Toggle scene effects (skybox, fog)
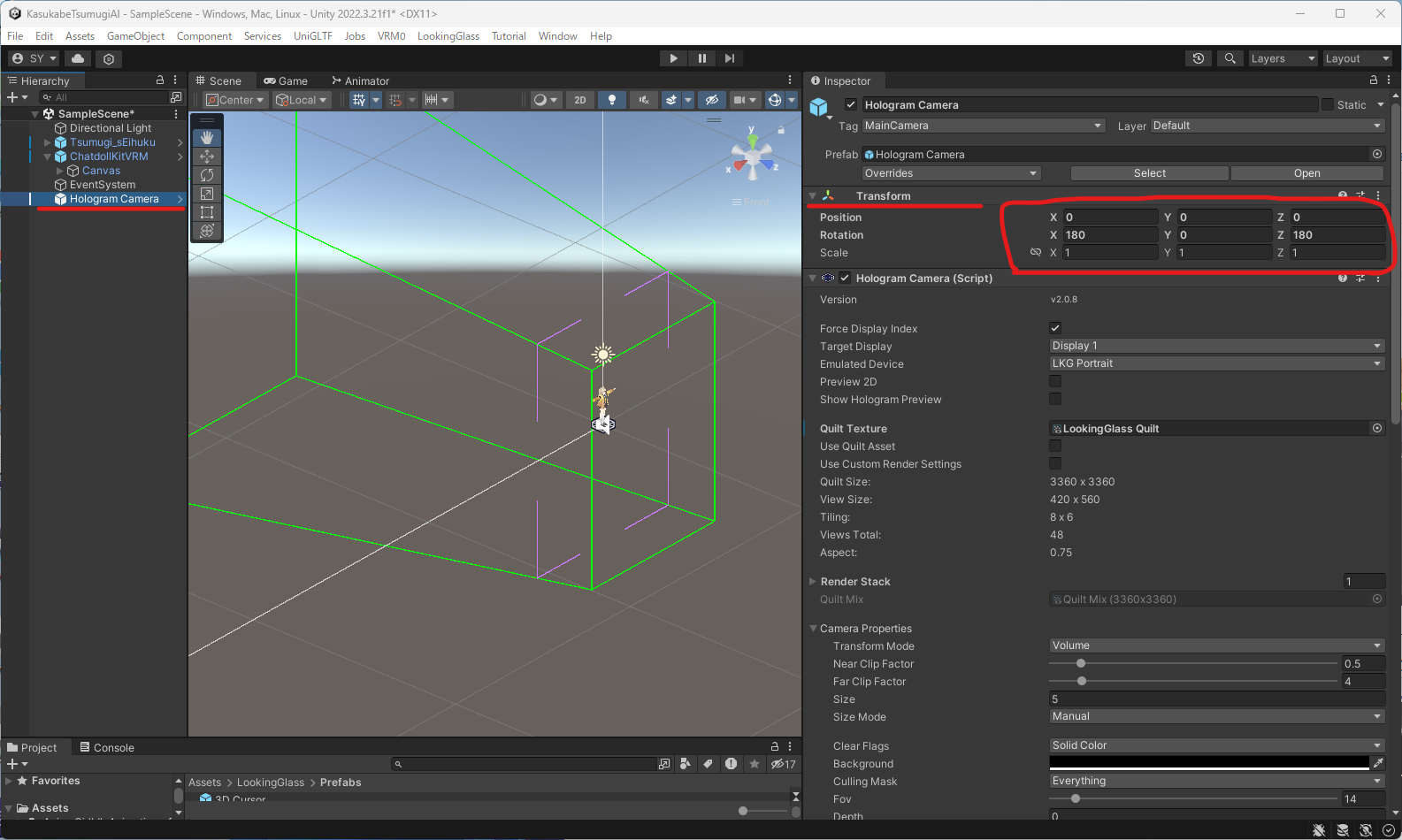 point(671,100)
